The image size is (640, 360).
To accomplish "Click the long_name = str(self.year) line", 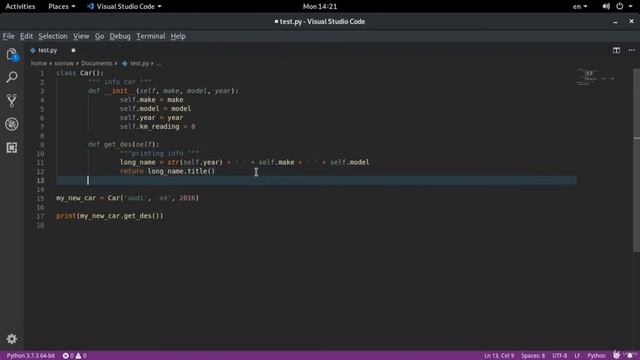I will [x=244, y=162].
